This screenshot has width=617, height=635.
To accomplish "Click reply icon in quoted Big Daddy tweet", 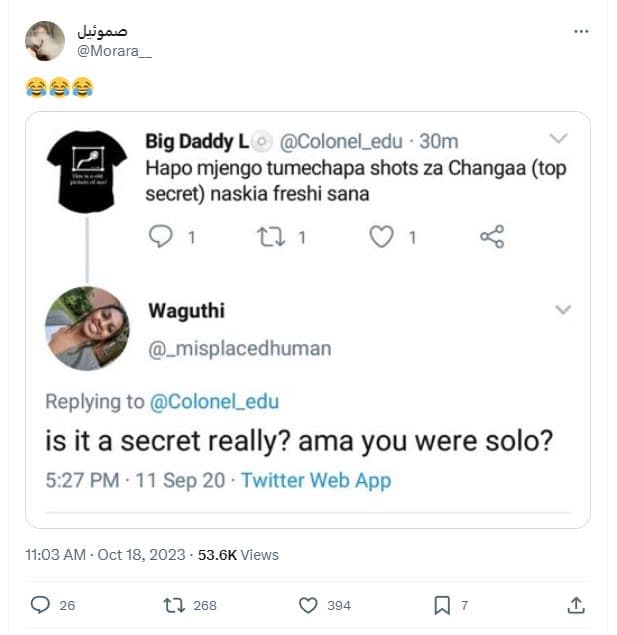I will click(x=160, y=237).
